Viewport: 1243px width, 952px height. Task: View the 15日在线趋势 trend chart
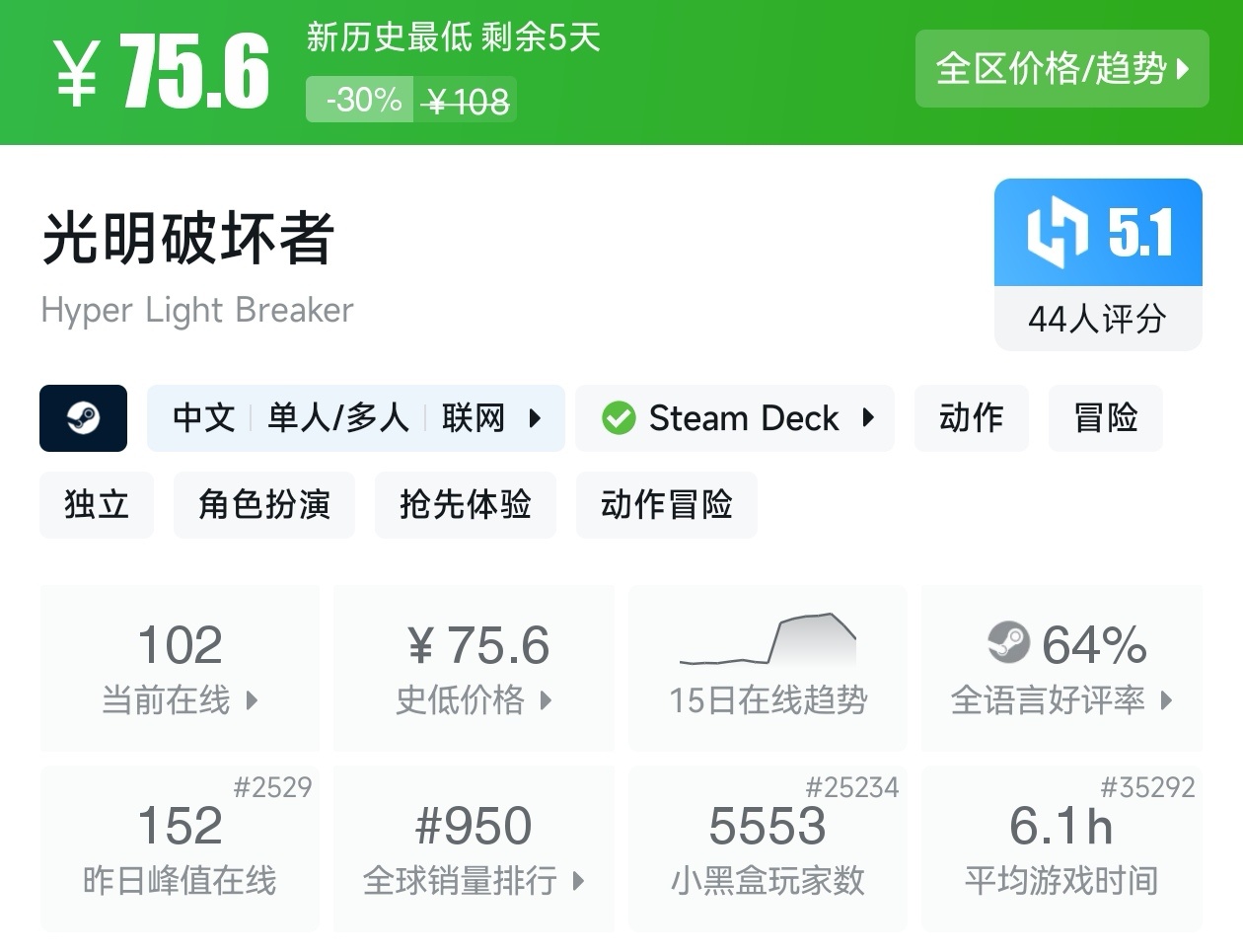pyautogui.click(x=768, y=667)
